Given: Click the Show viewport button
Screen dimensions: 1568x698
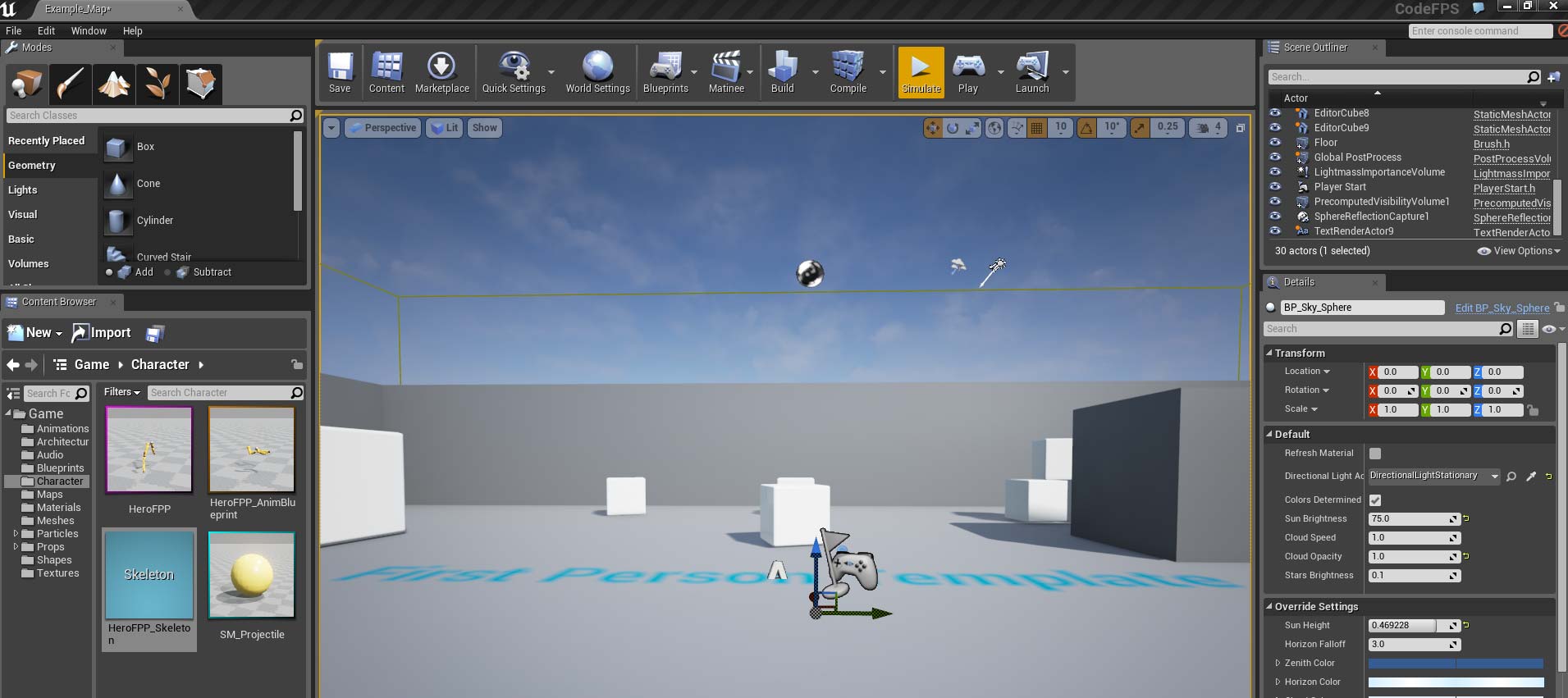Looking at the screenshot, I should point(484,128).
